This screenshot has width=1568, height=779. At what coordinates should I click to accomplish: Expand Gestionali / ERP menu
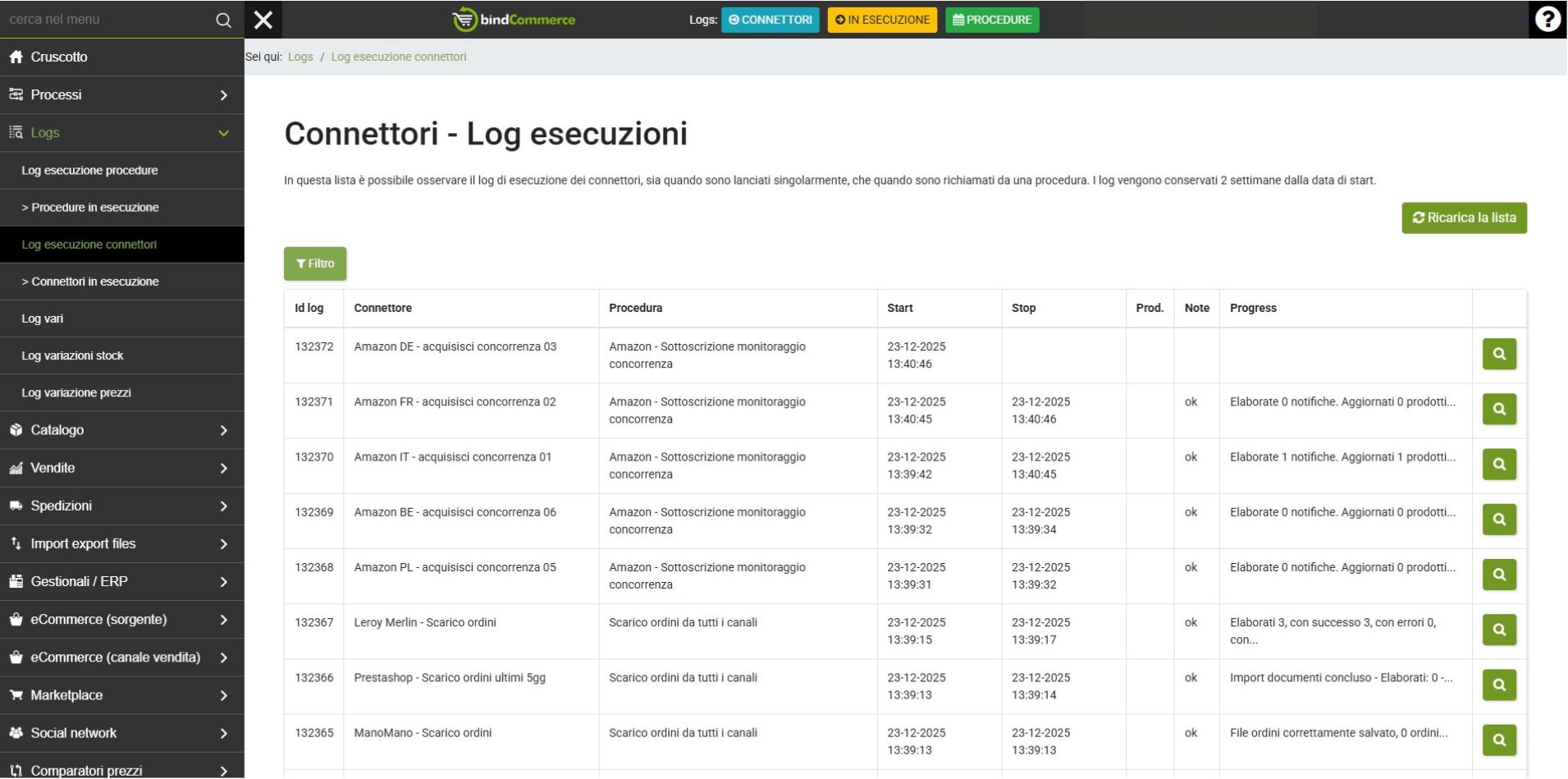point(121,582)
